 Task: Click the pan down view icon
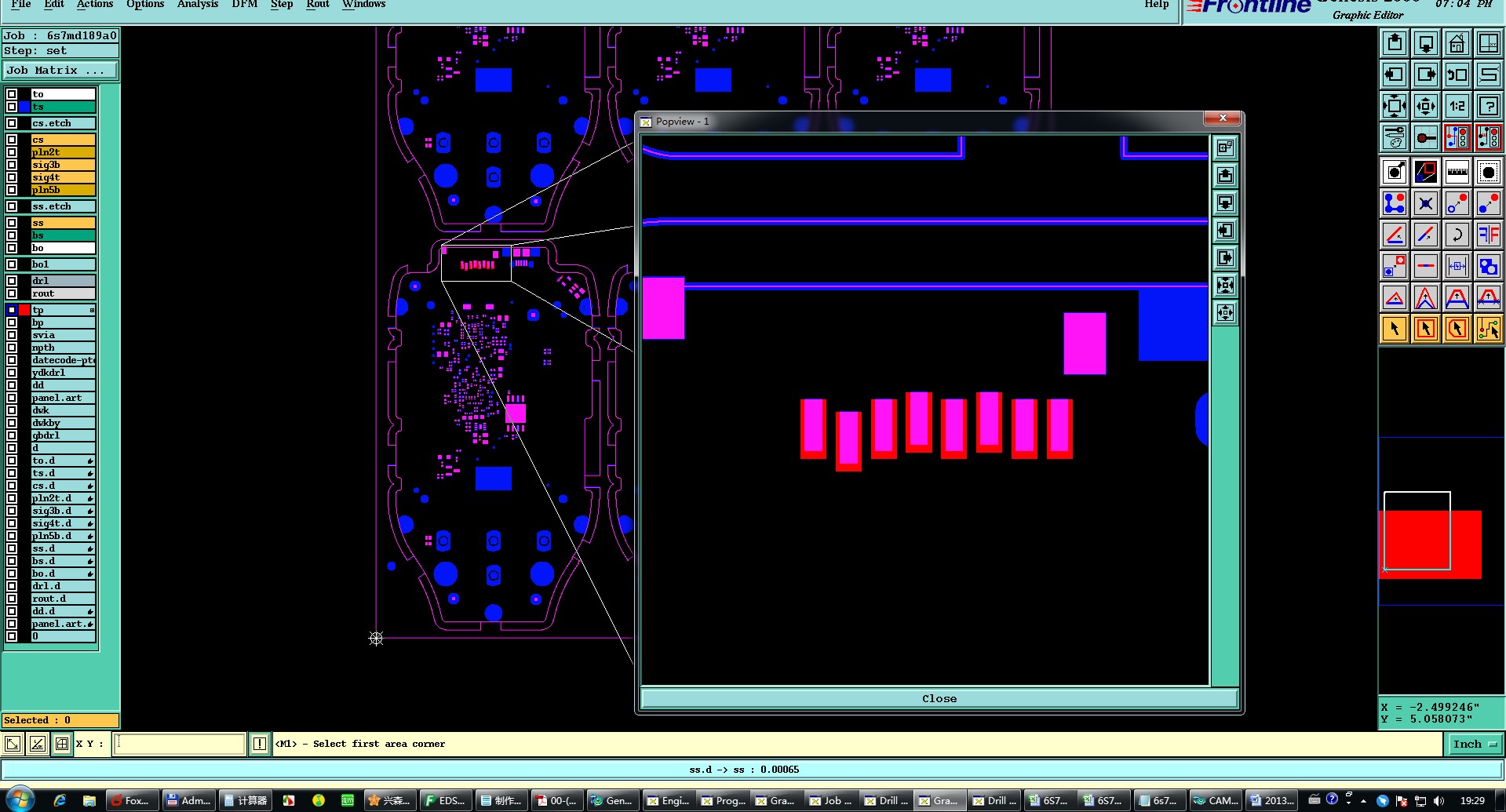pyautogui.click(x=1425, y=43)
